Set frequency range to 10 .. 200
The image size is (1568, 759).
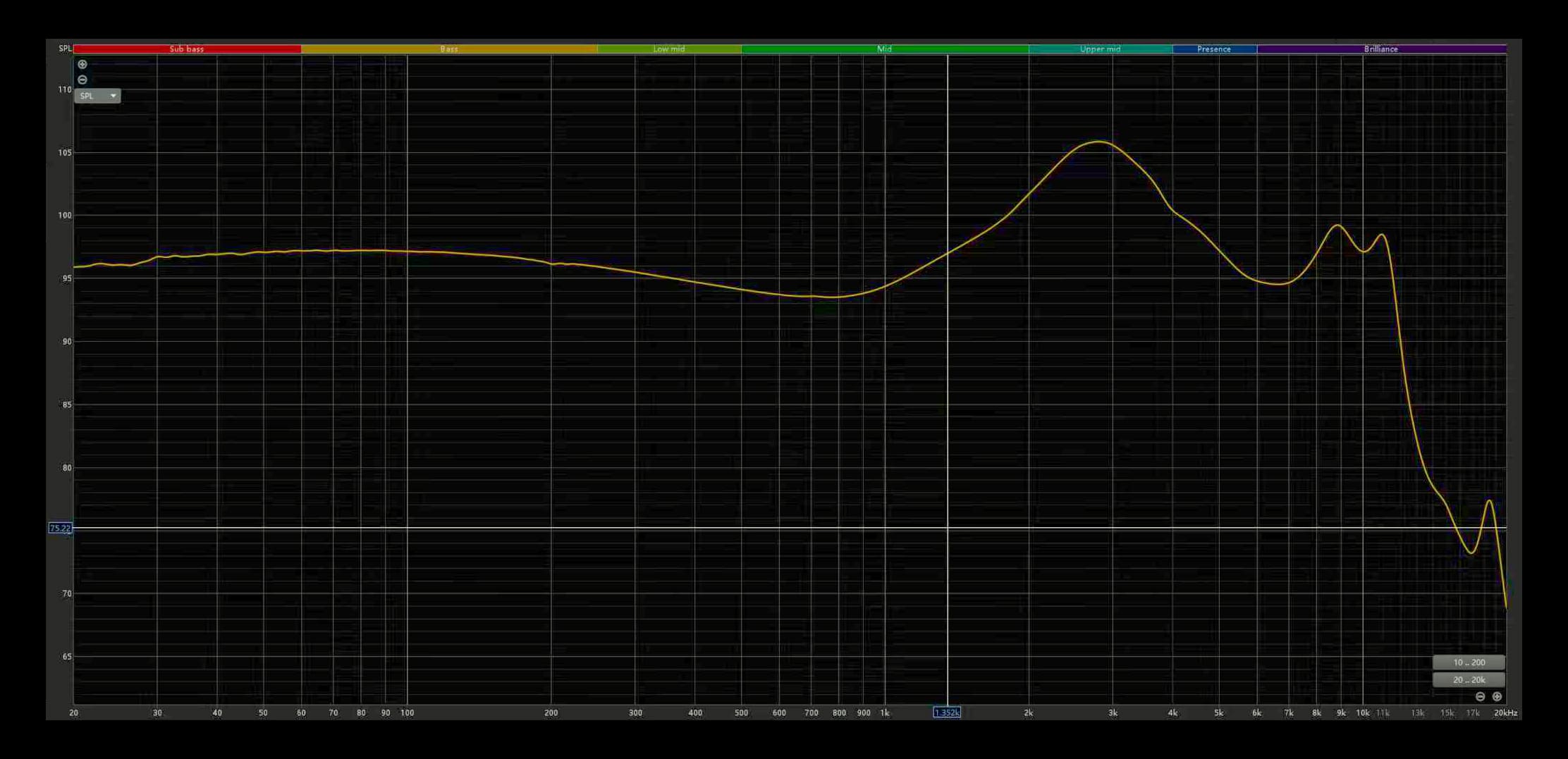1469,662
